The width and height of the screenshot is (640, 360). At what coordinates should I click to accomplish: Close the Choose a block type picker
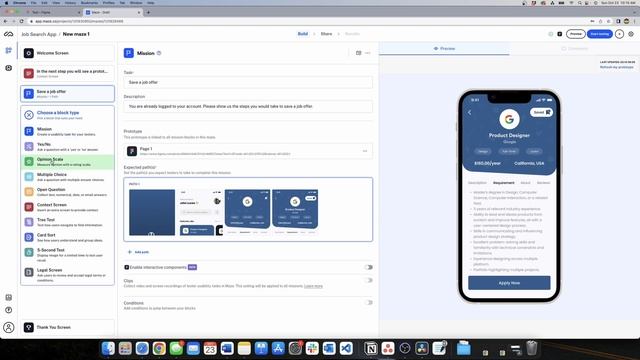pyautogui.click(x=29, y=115)
